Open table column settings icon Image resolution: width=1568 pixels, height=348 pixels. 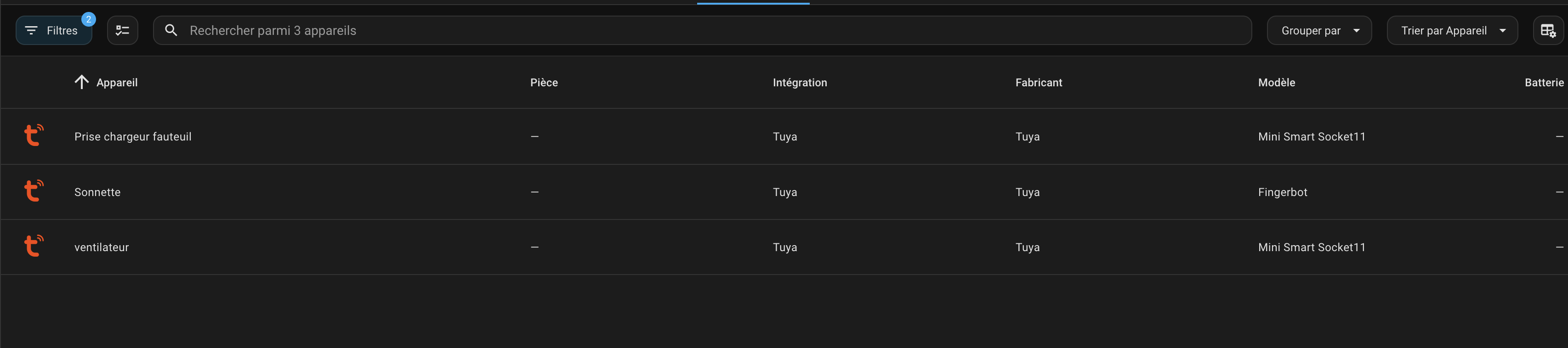[x=1548, y=30]
